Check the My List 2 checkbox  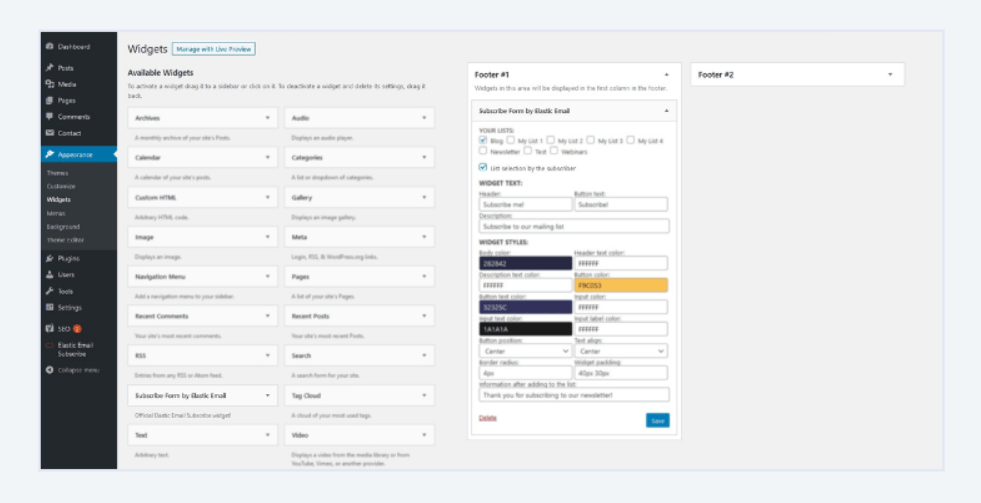click(551, 140)
